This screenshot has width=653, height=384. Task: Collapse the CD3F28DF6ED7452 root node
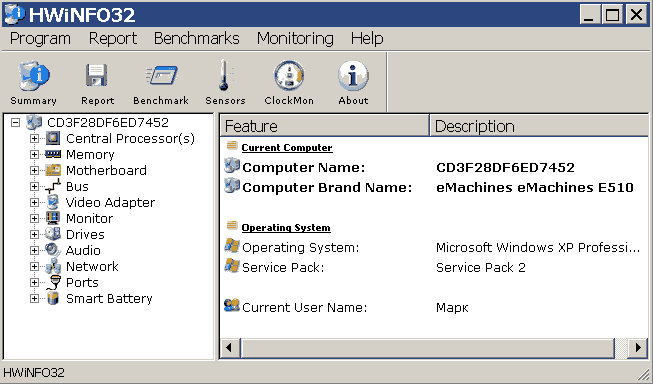(x=15, y=122)
